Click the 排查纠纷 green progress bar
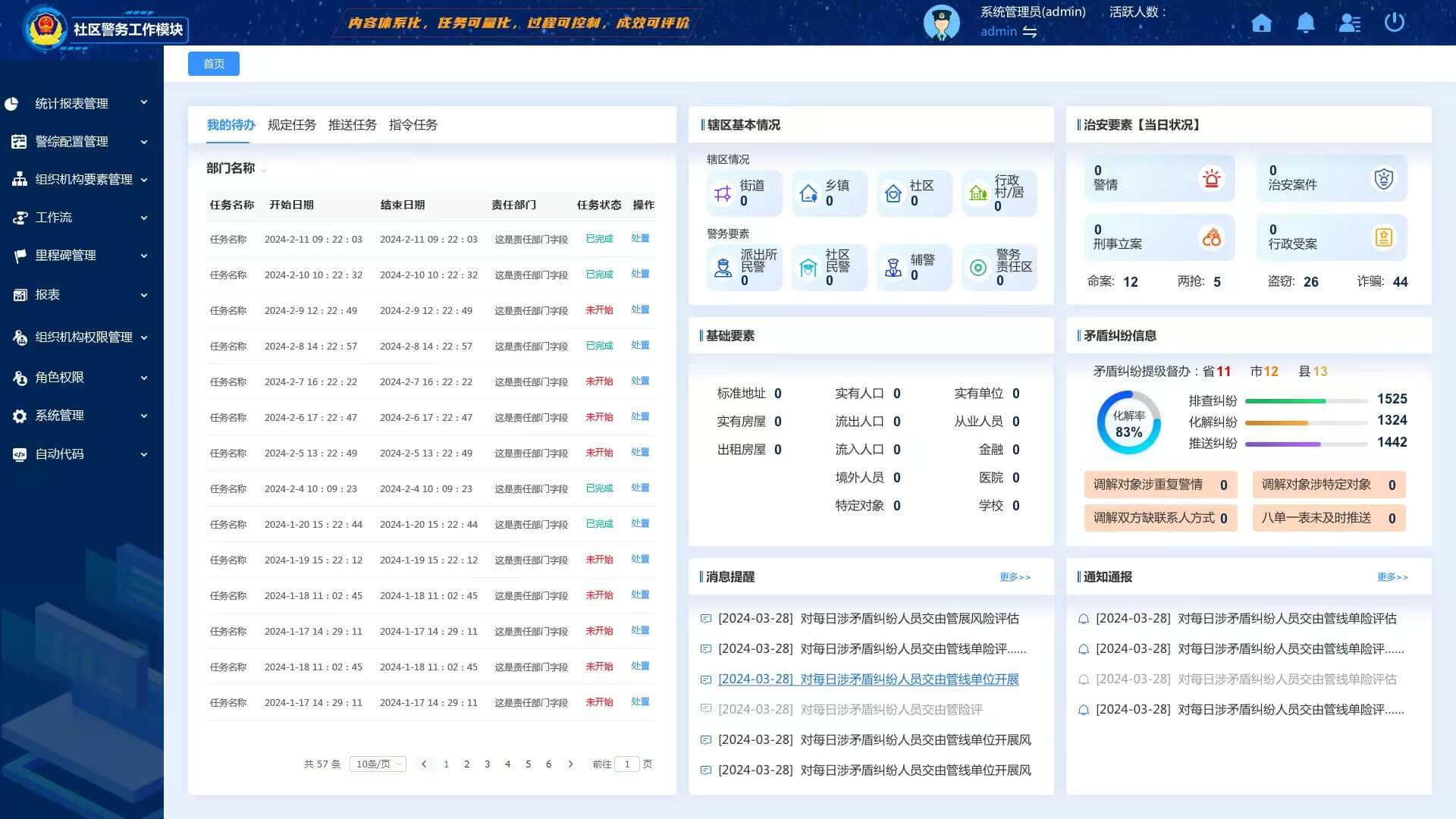This screenshot has width=1456, height=819. click(1285, 400)
